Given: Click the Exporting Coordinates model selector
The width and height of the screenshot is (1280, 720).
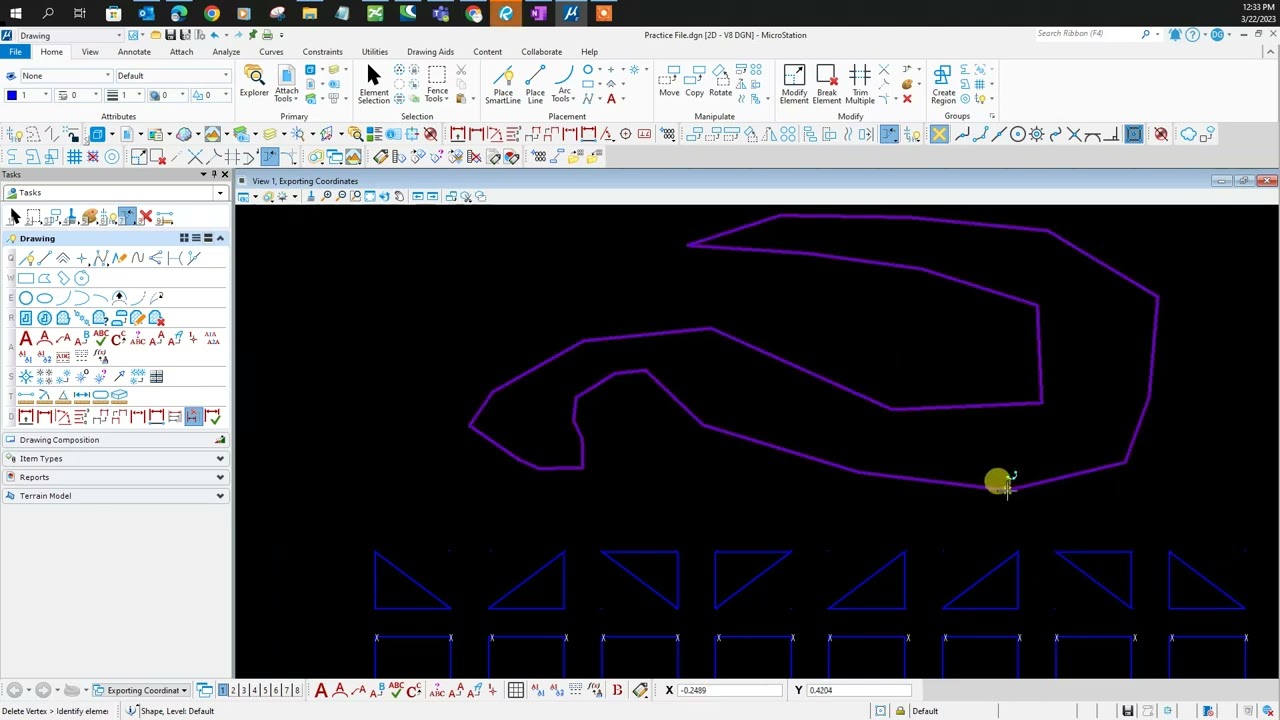Looking at the screenshot, I should pos(143,691).
